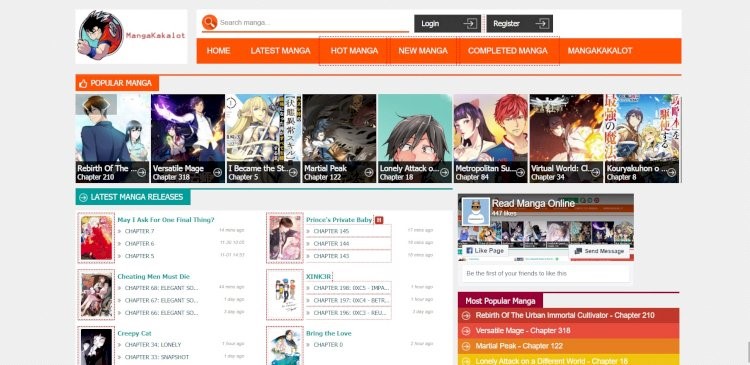Click Read Manga Online page avatar icon
The image size is (750, 365).
(475, 211)
